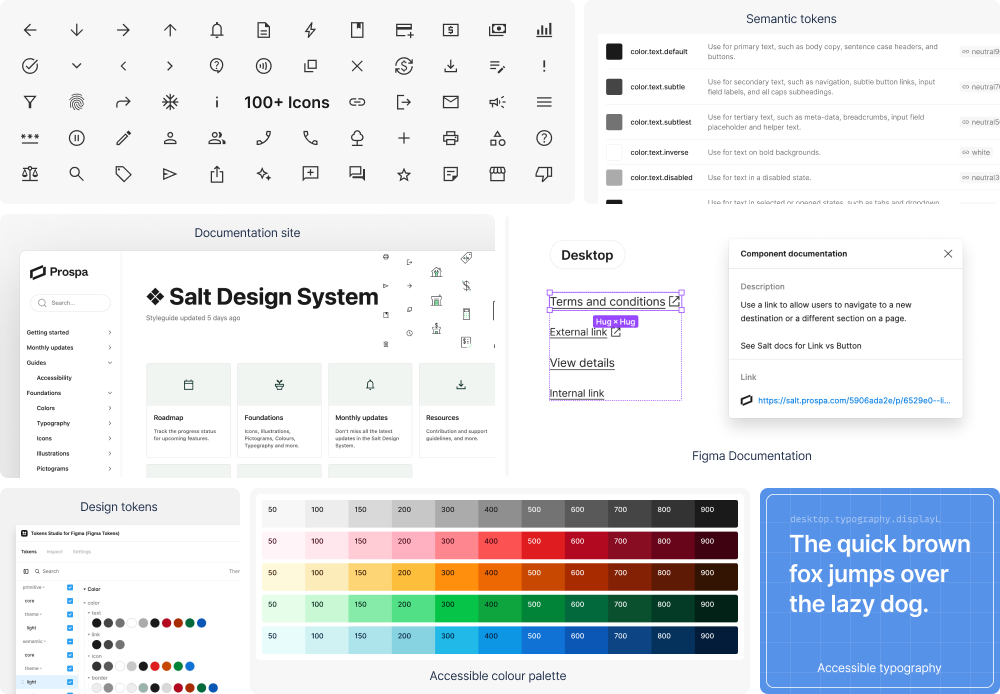Switch to the Inspect tab in Tokens Studio
This screenshot has width=1000, height=694.
(x=55, y=552)
